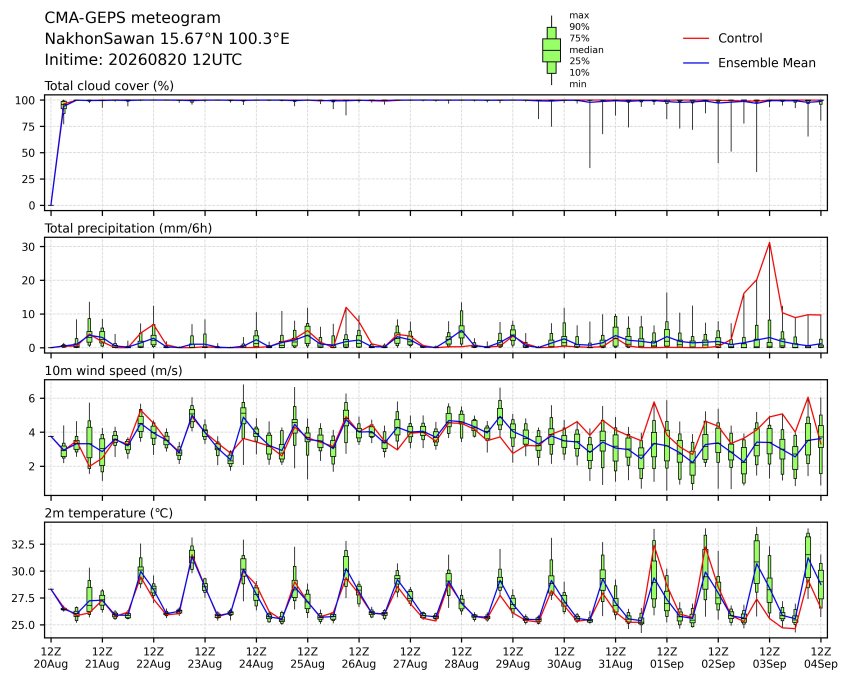The width and height of the screenshot is (849, 681).
Task: Click the '10m wind speed (m/s)' panel title
Action: [113, 371]
